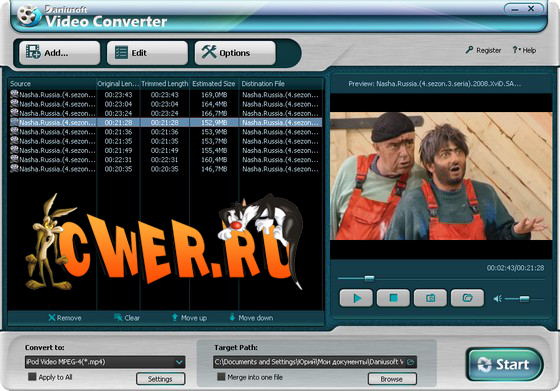Minimize the Video Converter window
Image resolution: width=560 pixels, height=391 pixels.
pyautogui.click(x=515, y=9)
